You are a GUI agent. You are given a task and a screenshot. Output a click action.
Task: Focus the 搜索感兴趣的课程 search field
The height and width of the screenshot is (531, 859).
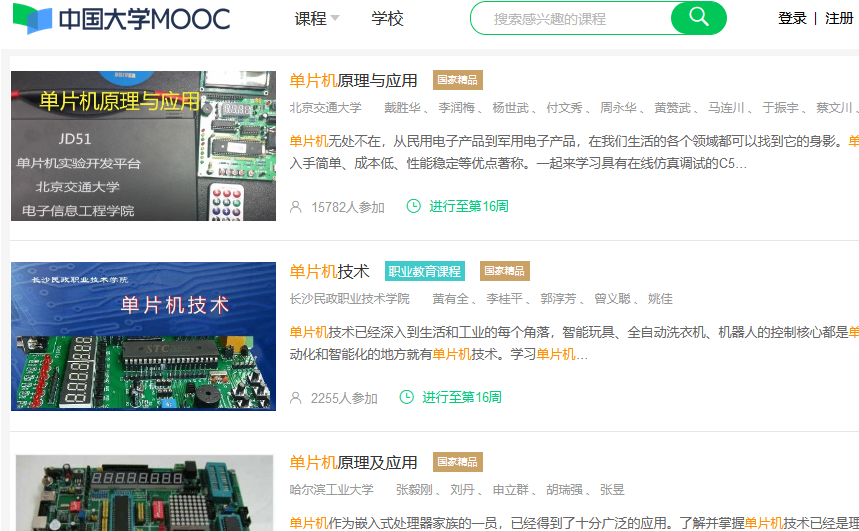[571, 19]
